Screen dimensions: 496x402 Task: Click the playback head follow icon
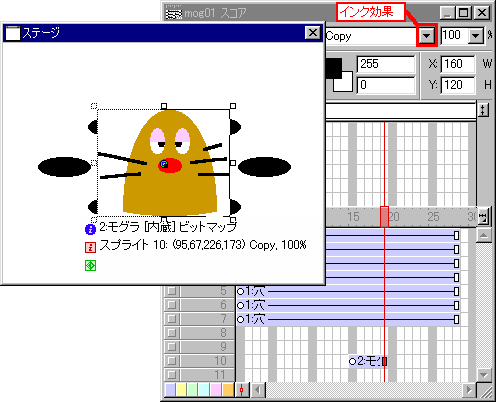(x=242, y=390)
